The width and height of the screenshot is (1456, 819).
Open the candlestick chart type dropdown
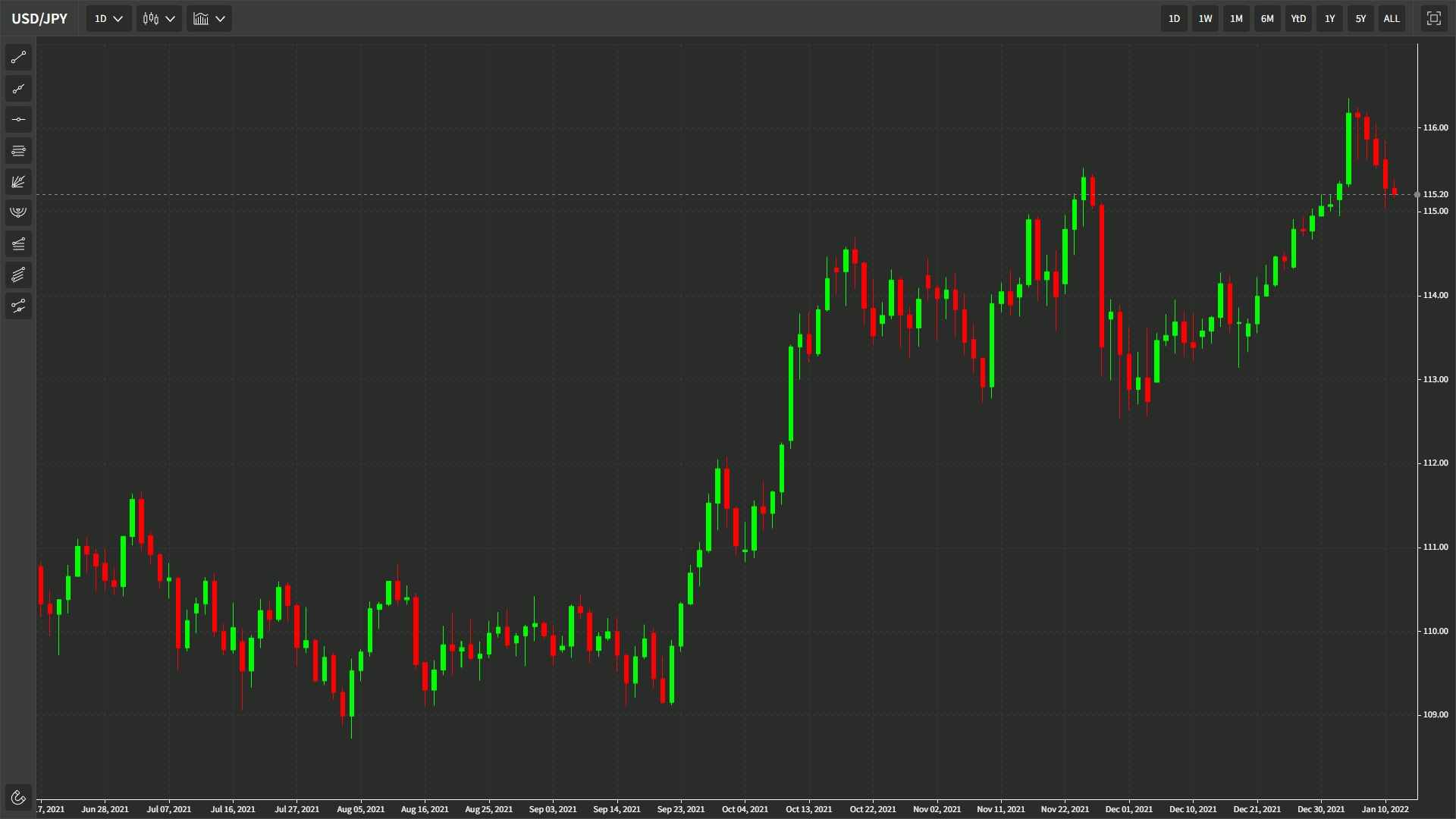(x=158, y=19)
